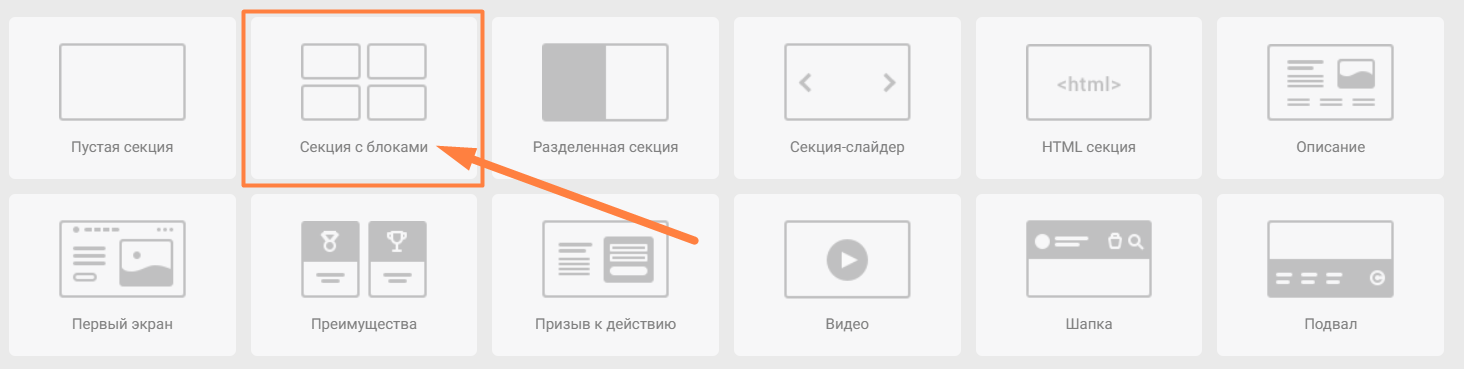Select the Пустая секция empty frame icon
This screenshot has width=1464, height=369.
click(x=122, y=82)
